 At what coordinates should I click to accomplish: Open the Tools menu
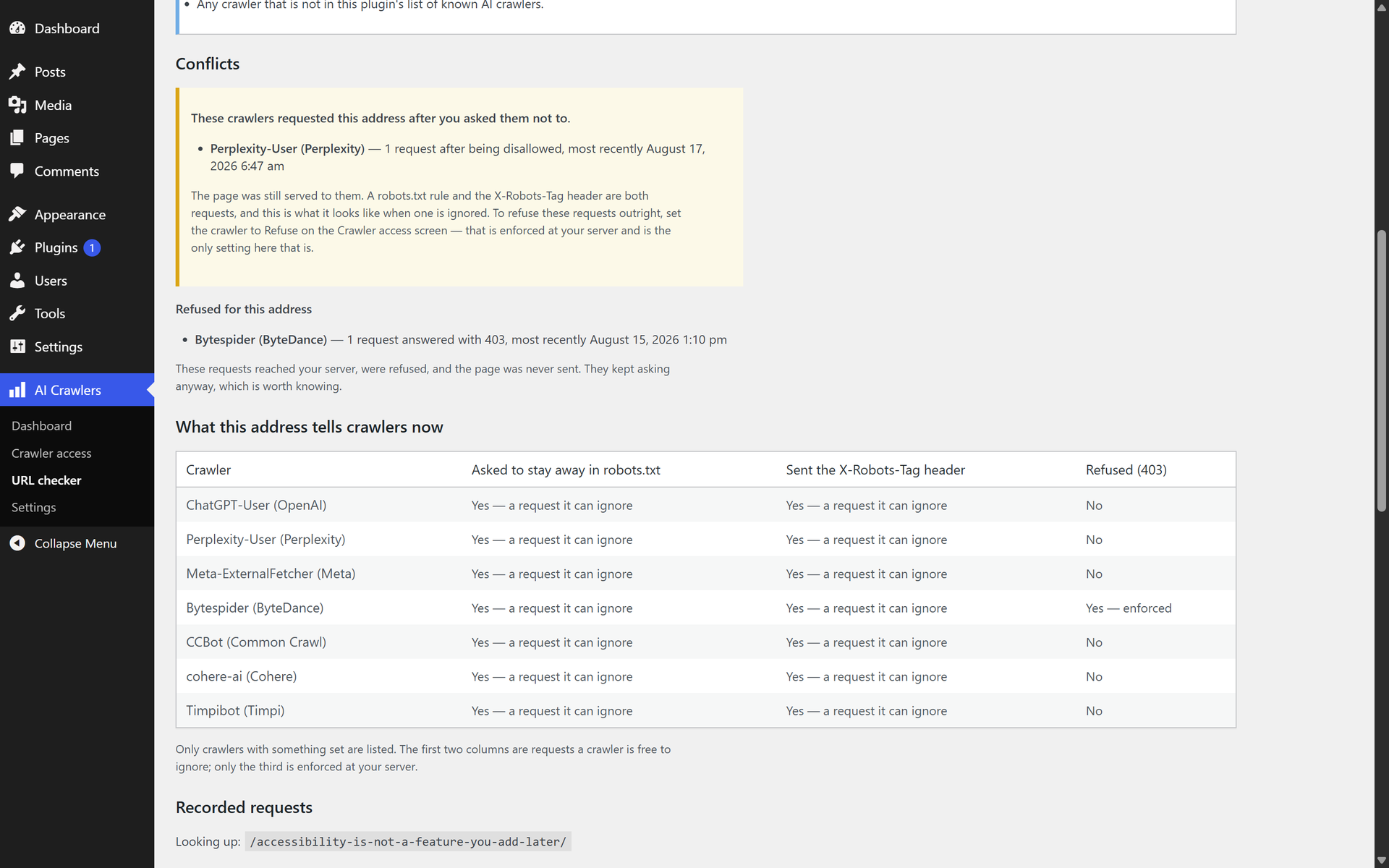(x=50, y=313)
